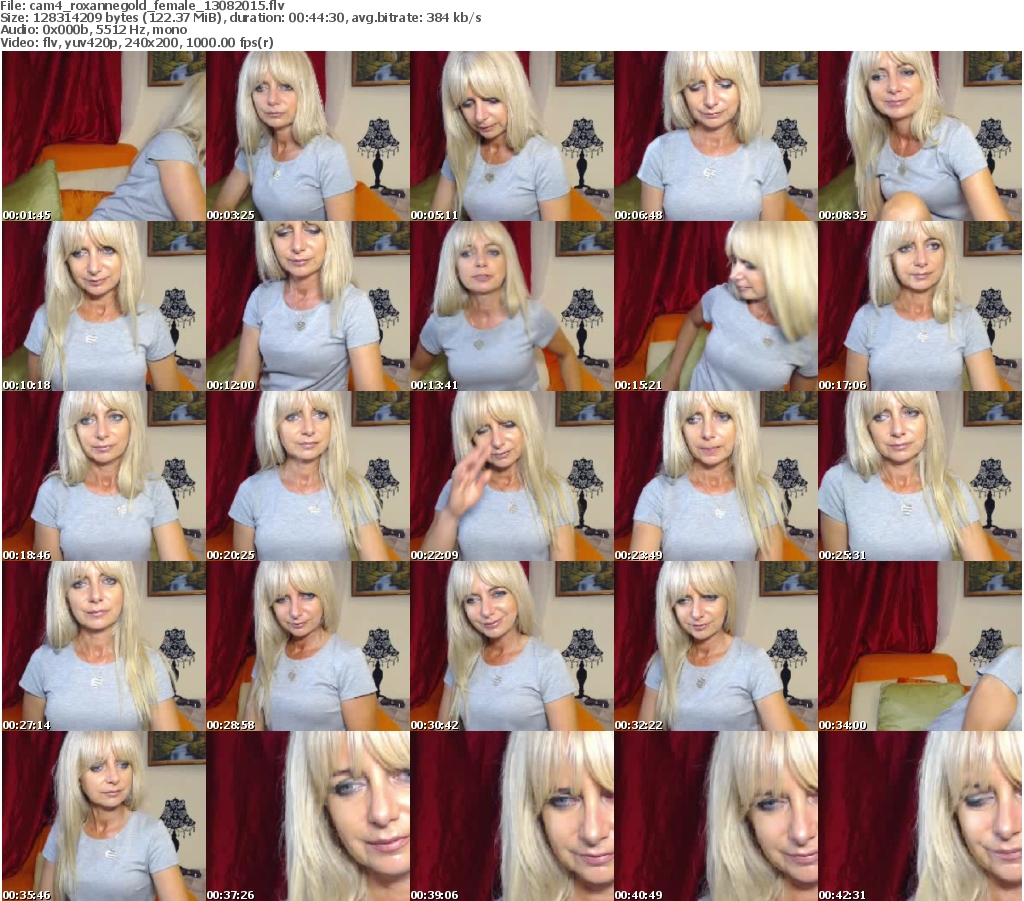
Task: Pick the frame timestamped 00:23:49
Action: 716,476
